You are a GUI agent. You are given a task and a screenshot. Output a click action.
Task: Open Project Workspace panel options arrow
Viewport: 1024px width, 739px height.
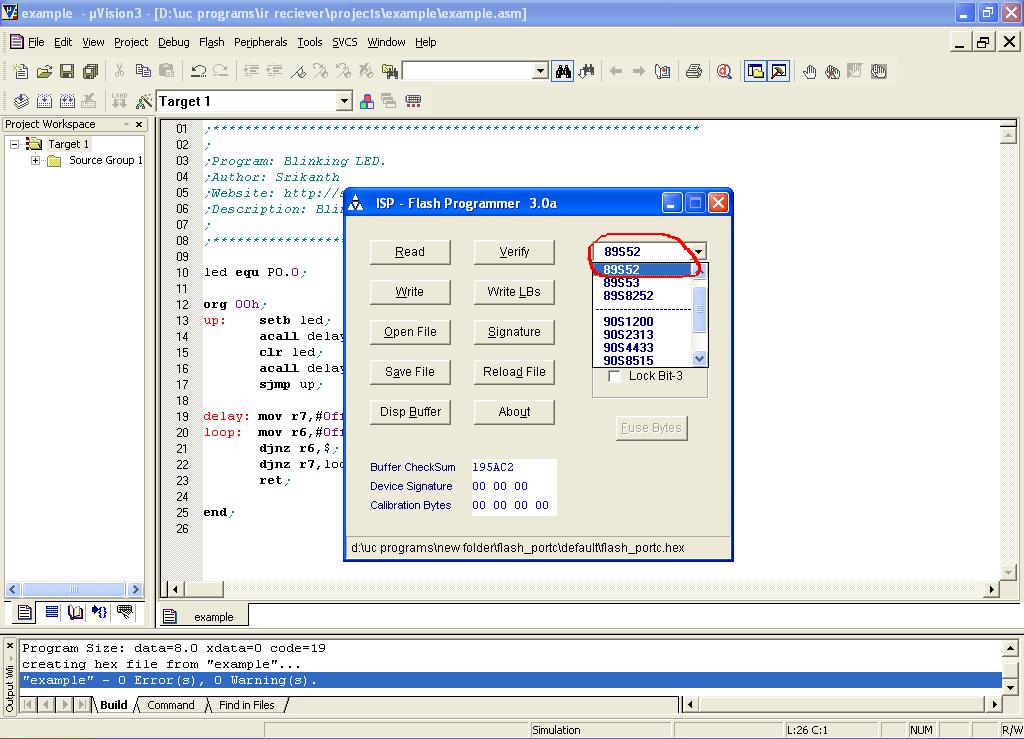click(126, 124)
